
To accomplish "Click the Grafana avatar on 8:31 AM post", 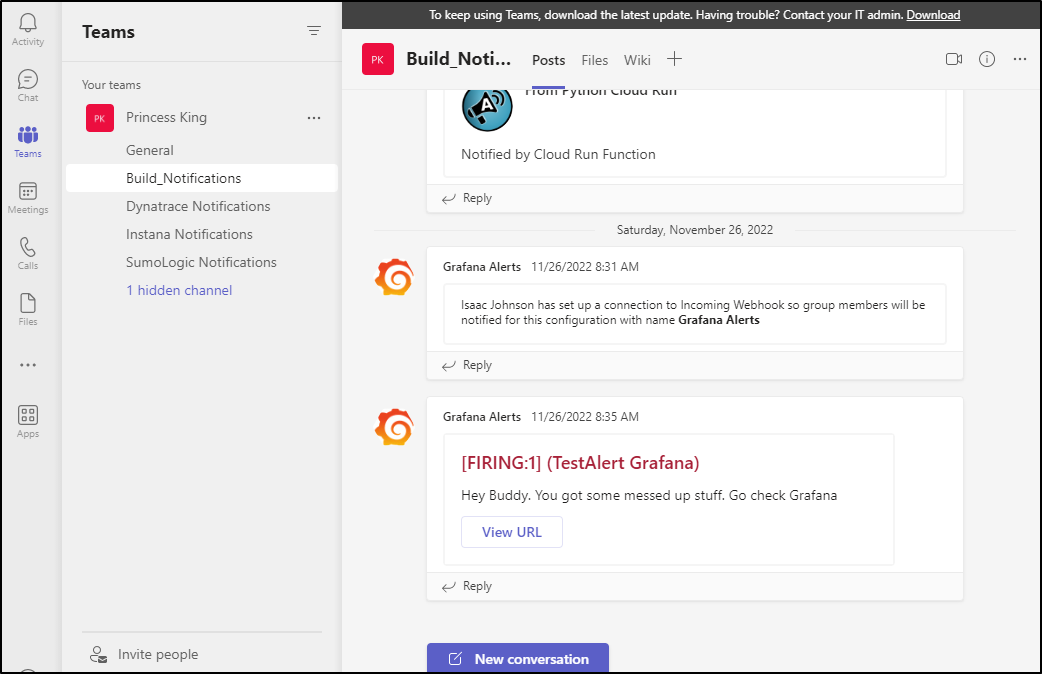I will coord(394,277).
